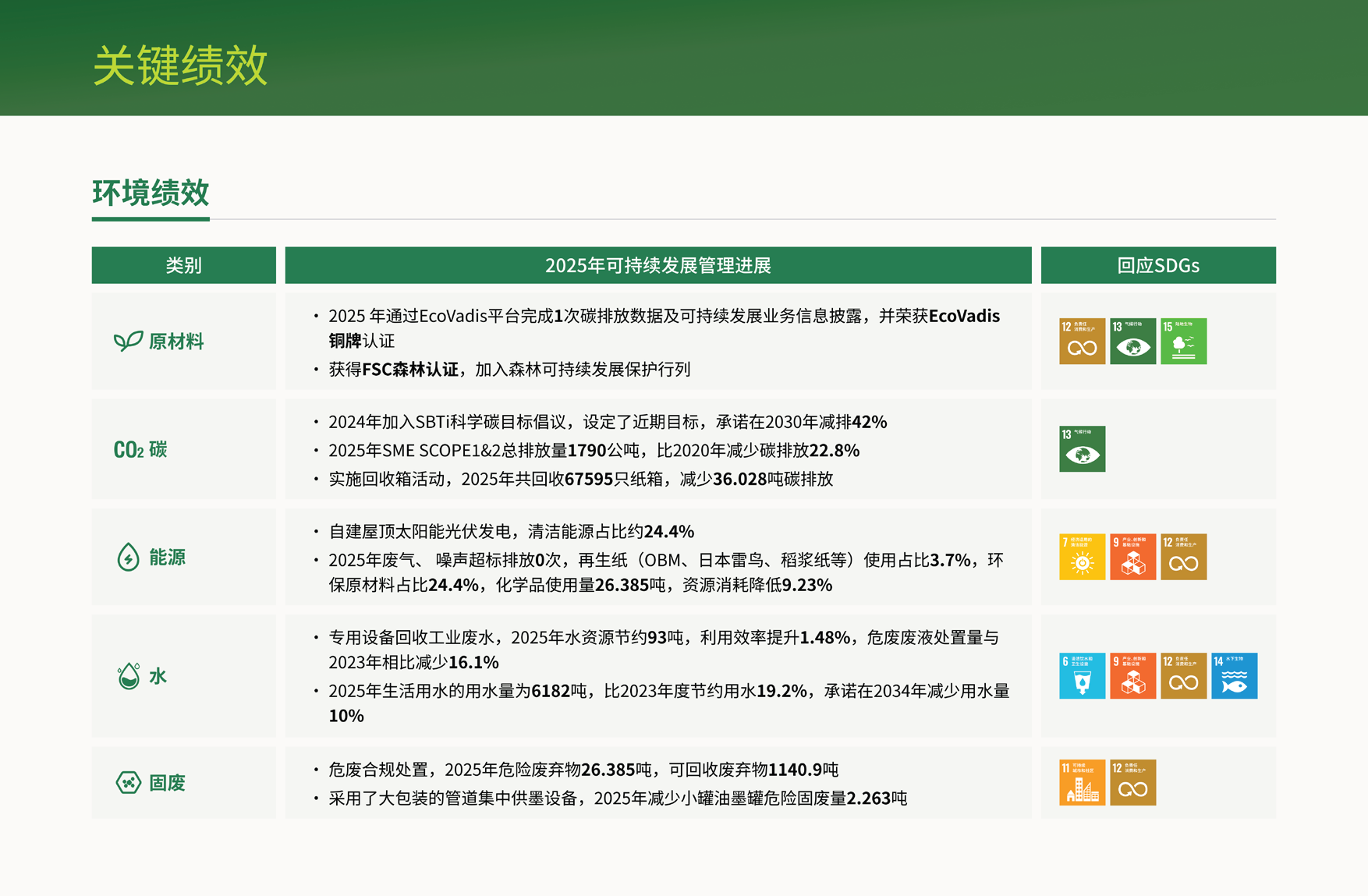Viewport: 1368px width, 896px height.
Task: Click SDG 12 infinity icon in 固废 row
Action: pos(1132,782)
